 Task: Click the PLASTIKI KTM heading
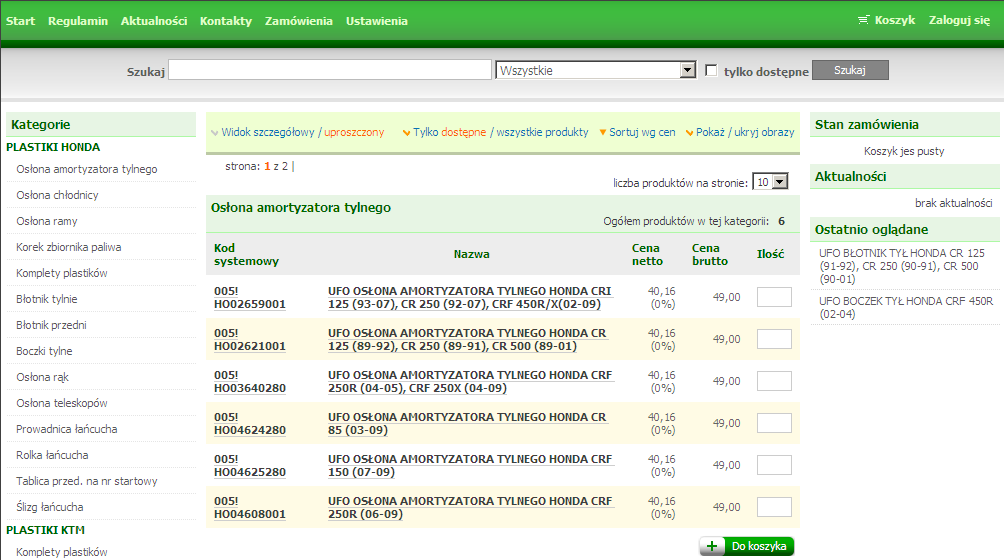(x=45, y=530)
